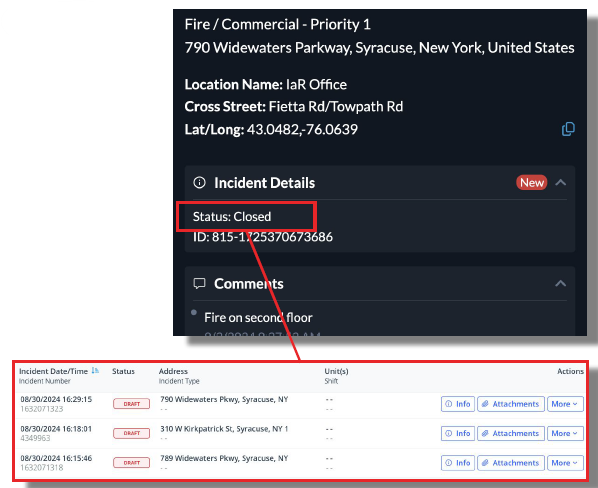Open Attachments for 310 W Kirkpatrick incident

click(x=511, y=433)
